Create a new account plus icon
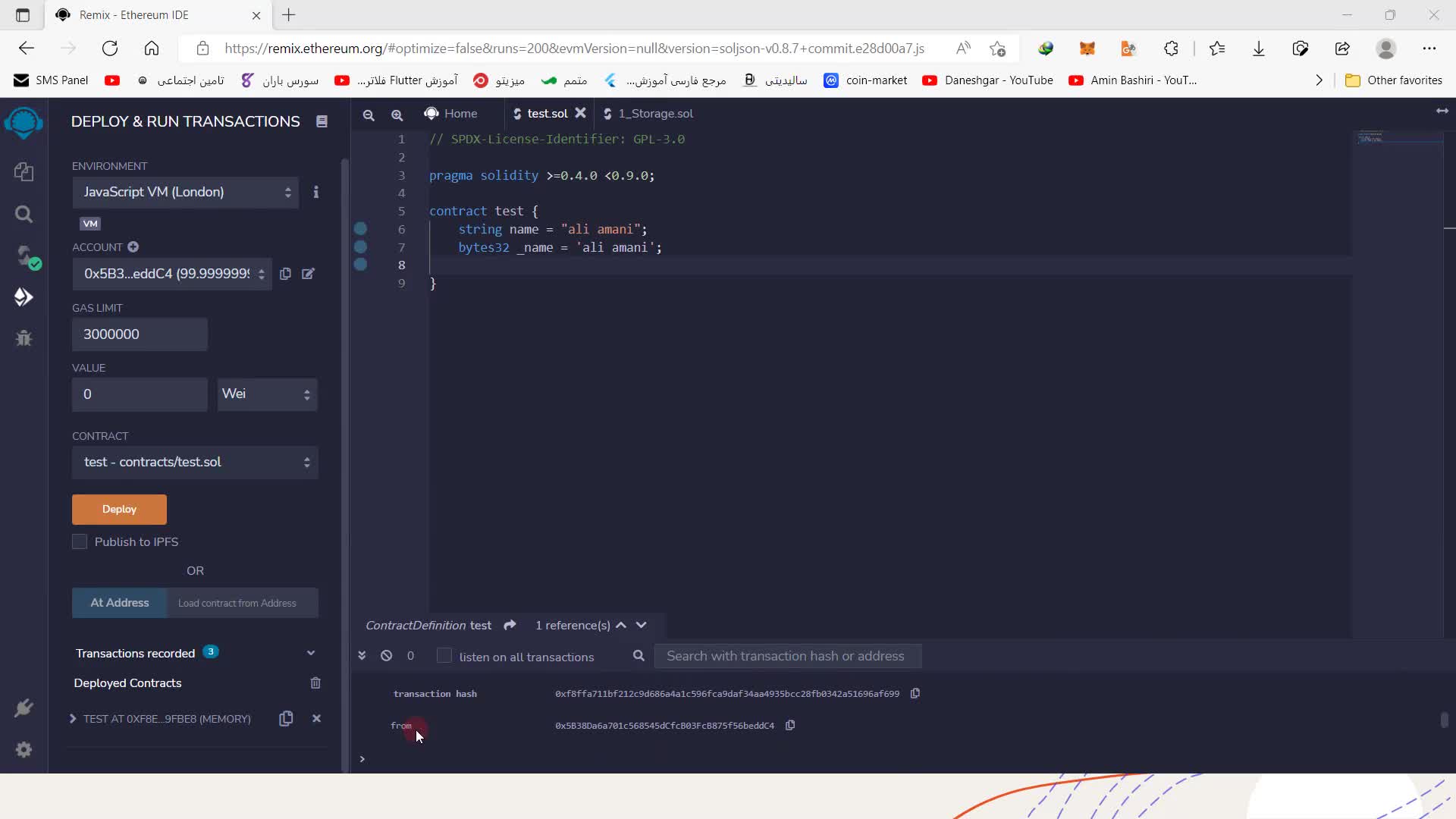The width and height of the screenshot is (1456, 819). tap(133, 247)
